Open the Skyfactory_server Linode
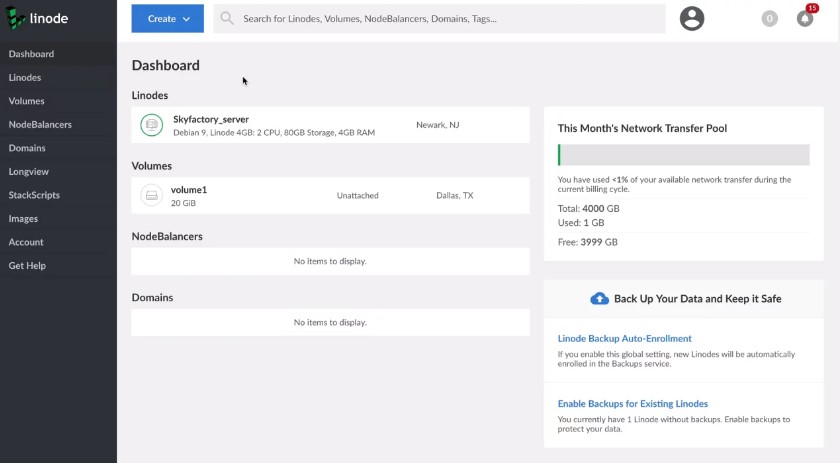Screen dimensions: 840x463 211,119
